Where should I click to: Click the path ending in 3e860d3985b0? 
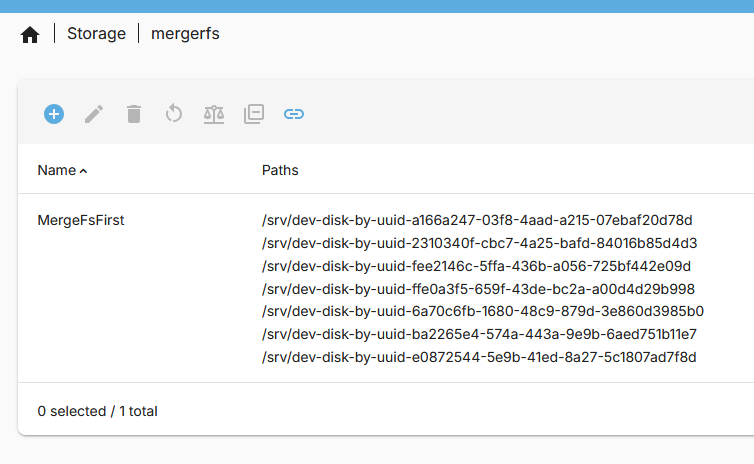[x=482, y=311]
